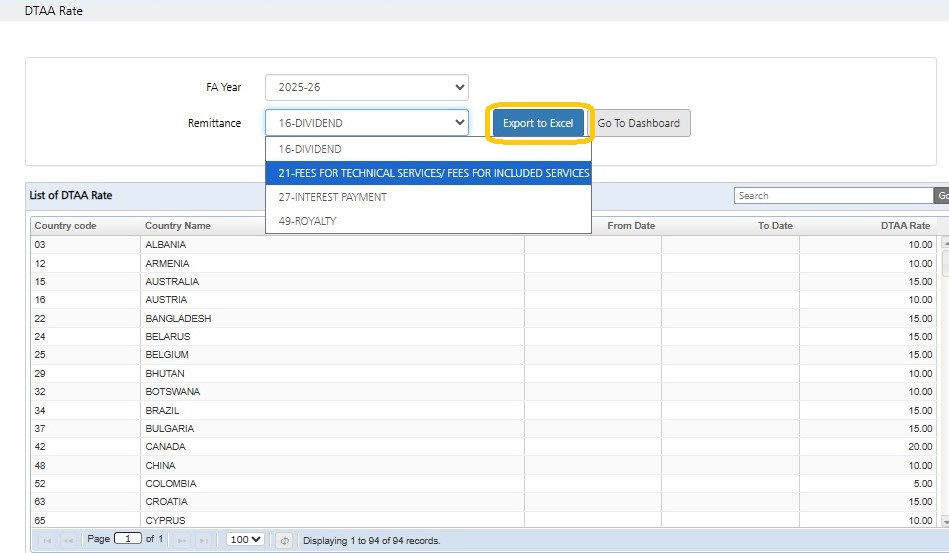This screenshot has height=553, width=949.
Task: Click the grid refresh icon
Action: click(x=285, y=540)
